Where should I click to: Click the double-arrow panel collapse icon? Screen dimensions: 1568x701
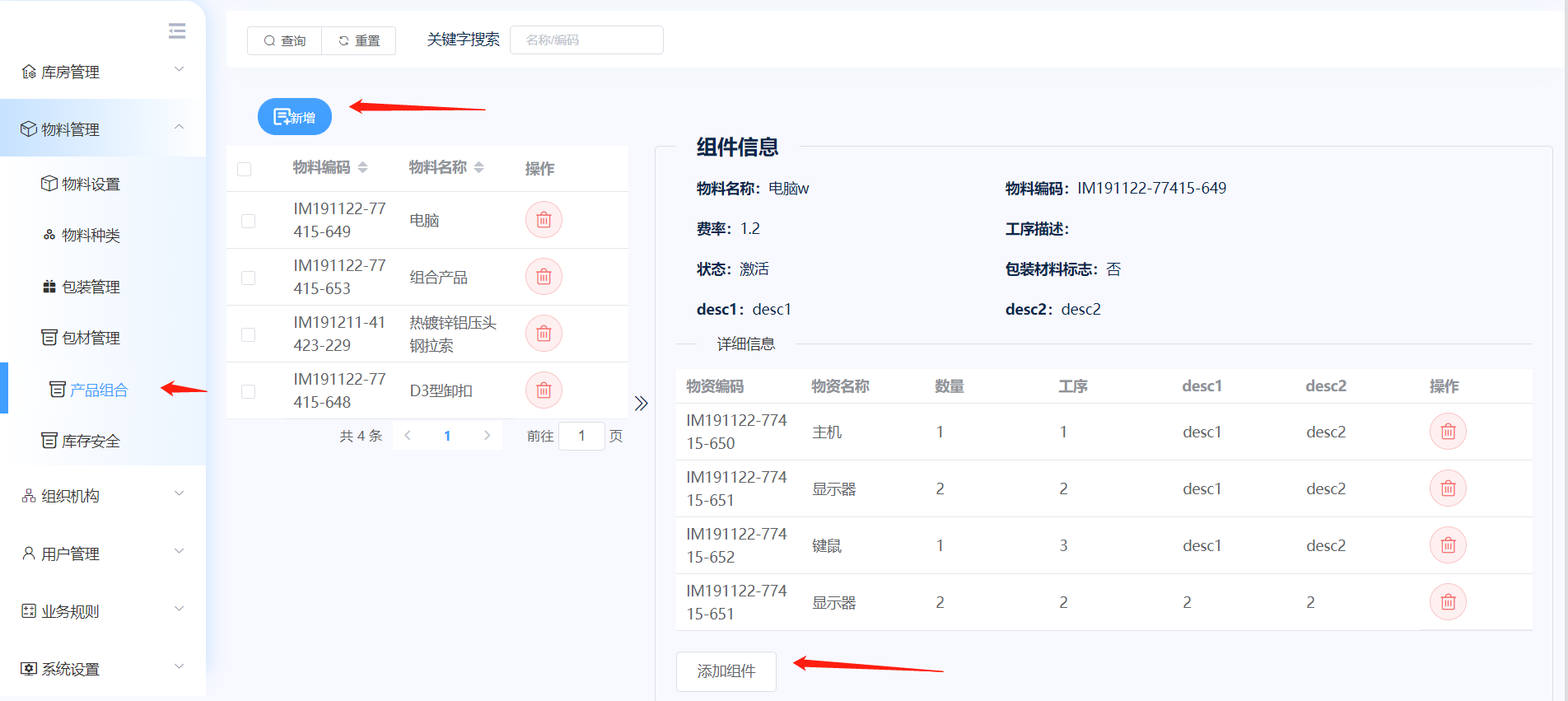tap(642, 403)
